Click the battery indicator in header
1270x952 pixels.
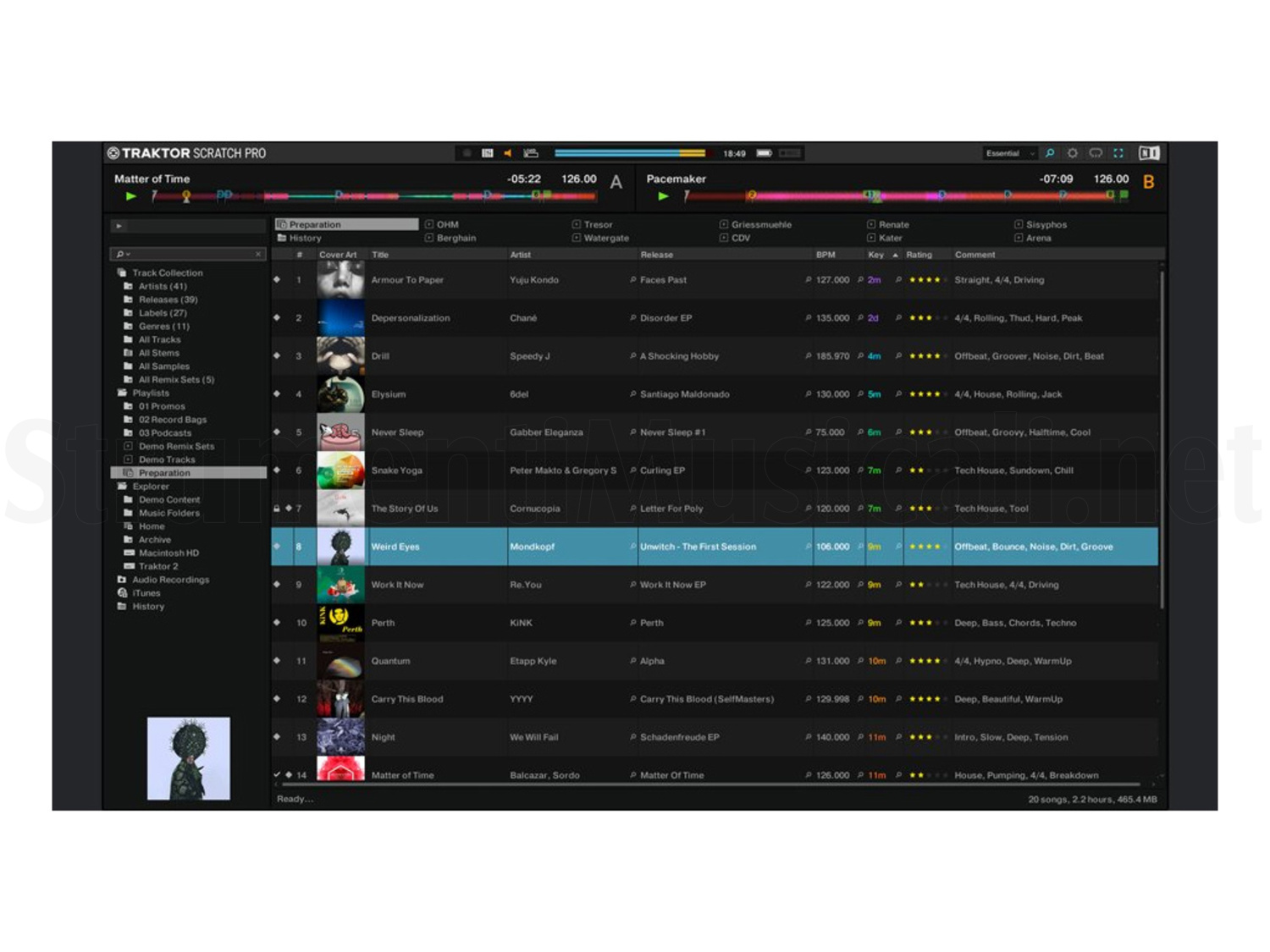click(765, 153)
